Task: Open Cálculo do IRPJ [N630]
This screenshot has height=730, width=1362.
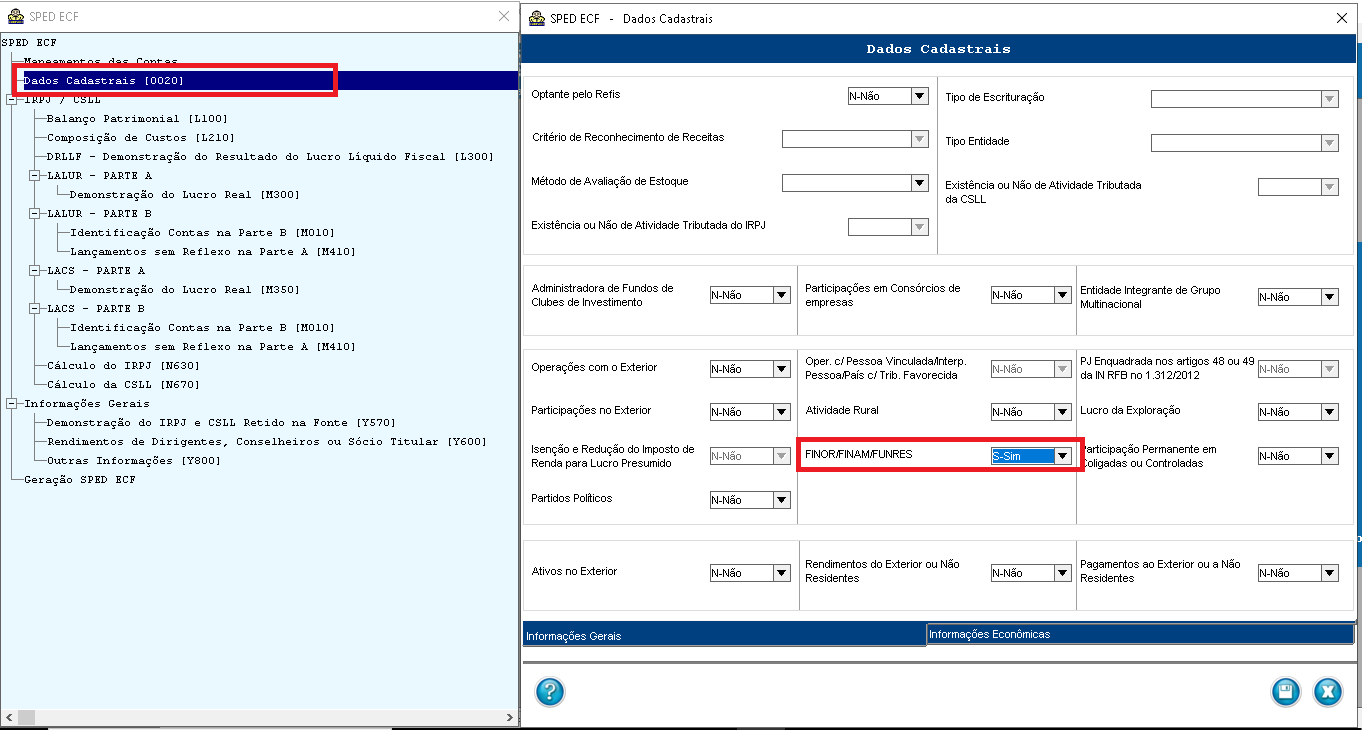Action: (123, 366)
